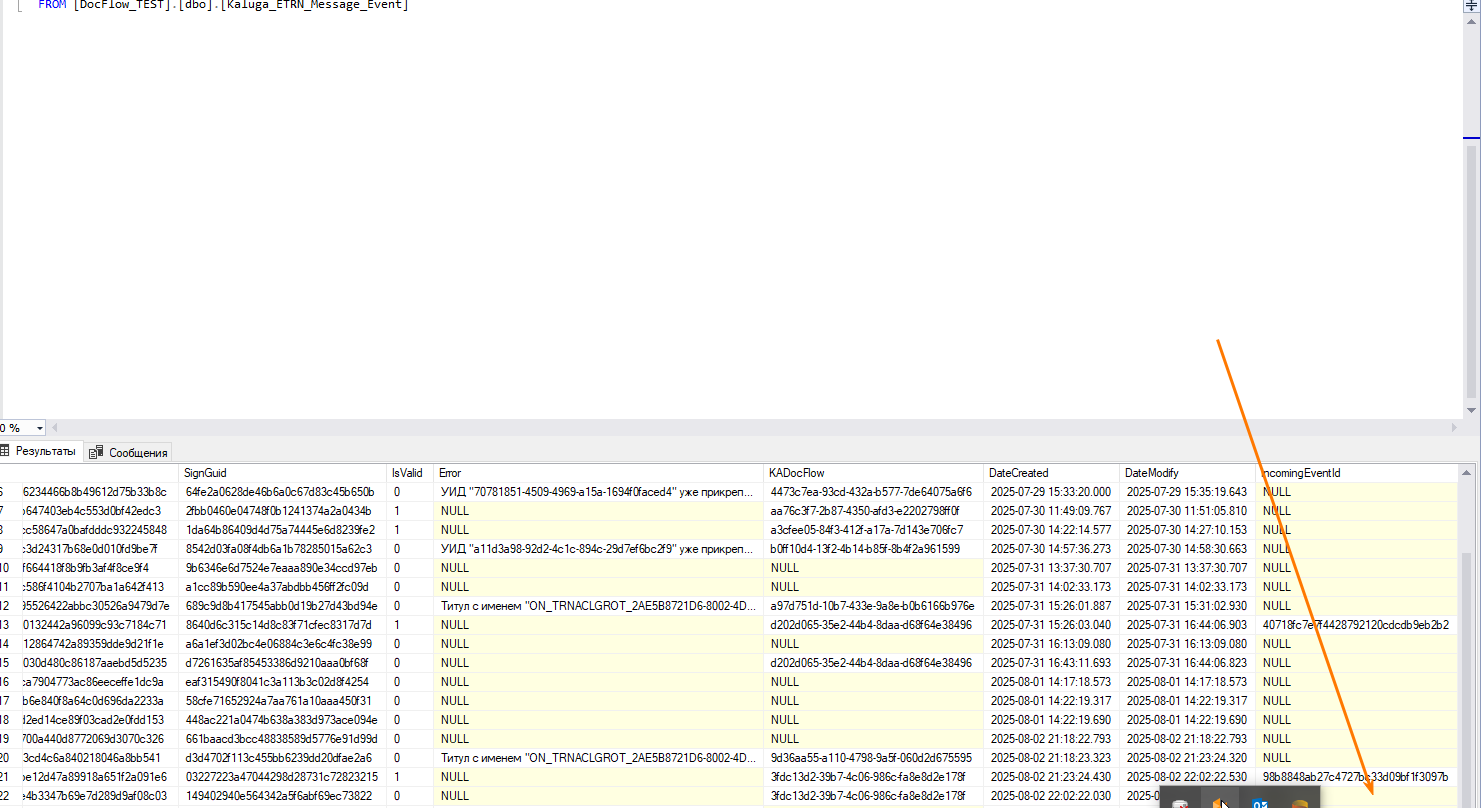This screenshot has width=1481, height=808.
Task: Select DateCreated cell 2025-07-31 13:37:30.707
Action: pyautogui.click(x=1053, y=568)
